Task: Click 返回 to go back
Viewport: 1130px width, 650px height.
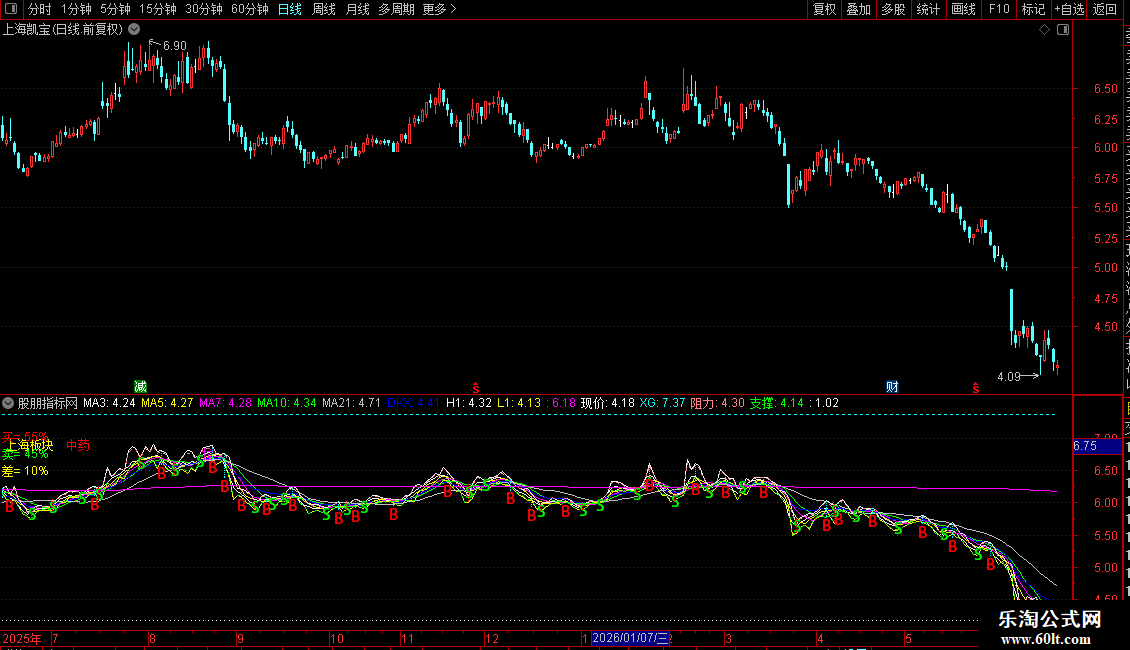Action: [1104, 9]
